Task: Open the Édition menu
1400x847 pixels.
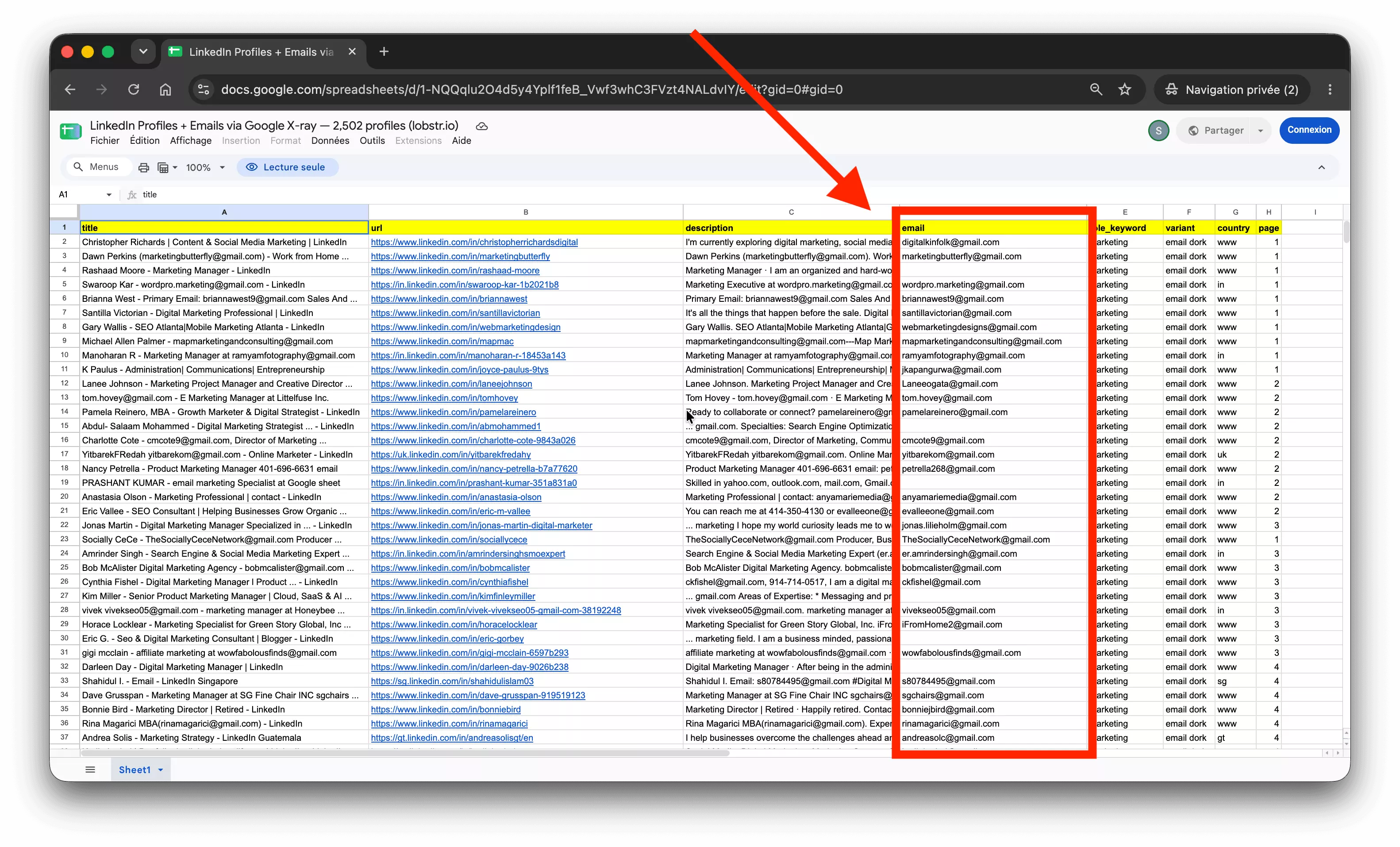Action: pyautogui.click(x=145, y=141)
